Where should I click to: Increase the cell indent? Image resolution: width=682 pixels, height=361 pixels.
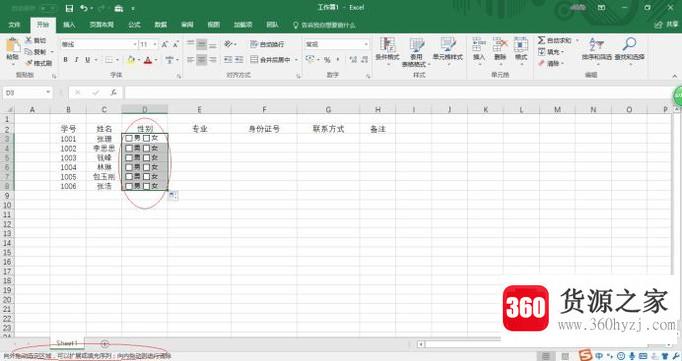239,60
